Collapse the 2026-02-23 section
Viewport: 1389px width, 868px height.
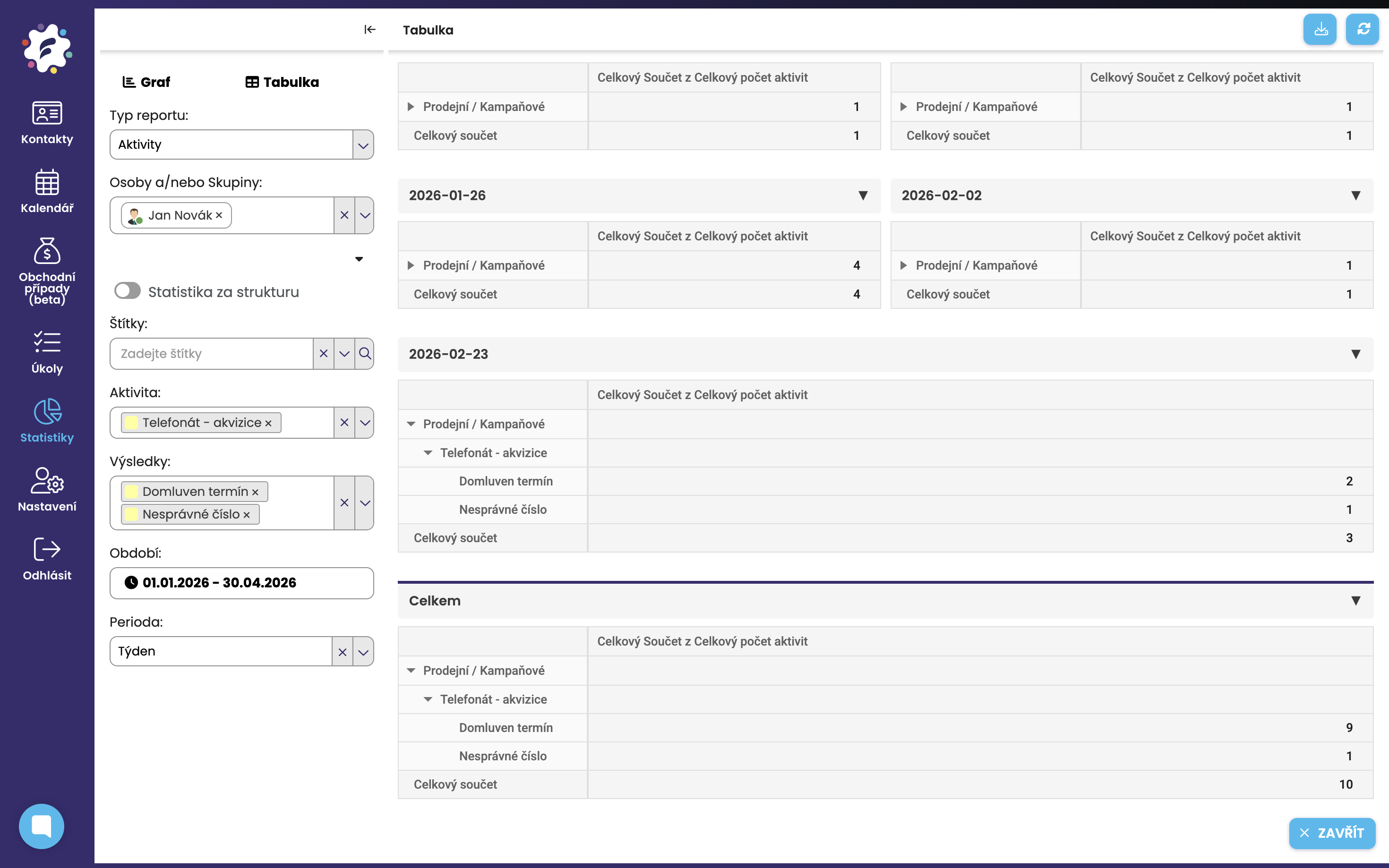point(1355,354)
